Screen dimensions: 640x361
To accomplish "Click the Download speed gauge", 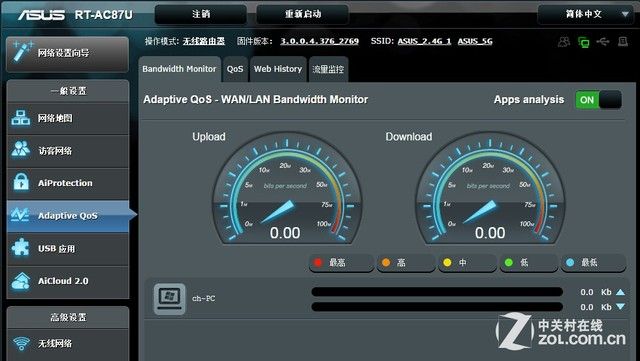I will 490,188.
